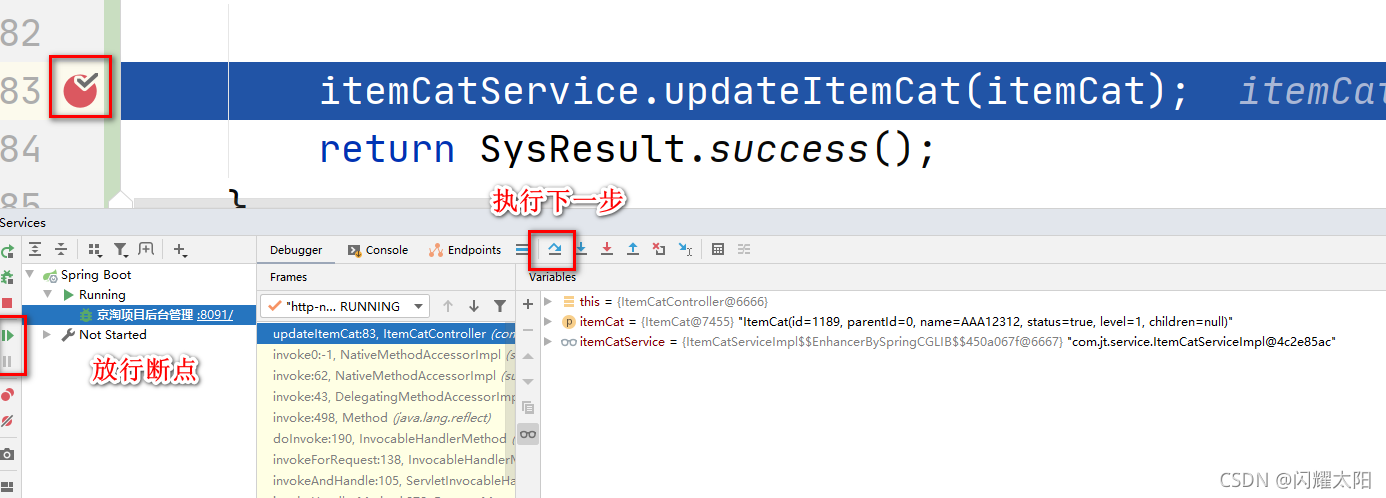Select frame invokeAndHandle:105
This screenshot has width=1386, height=498.
386,480
